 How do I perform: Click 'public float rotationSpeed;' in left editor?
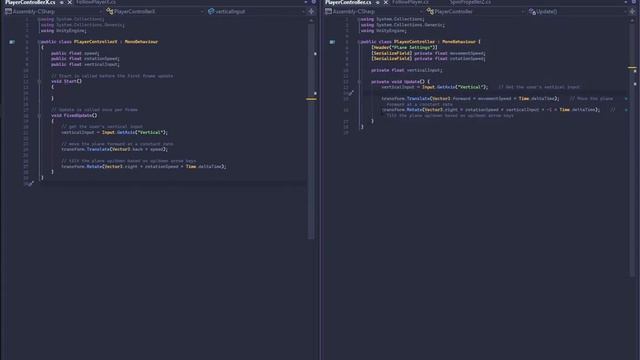tap(85, 59)
